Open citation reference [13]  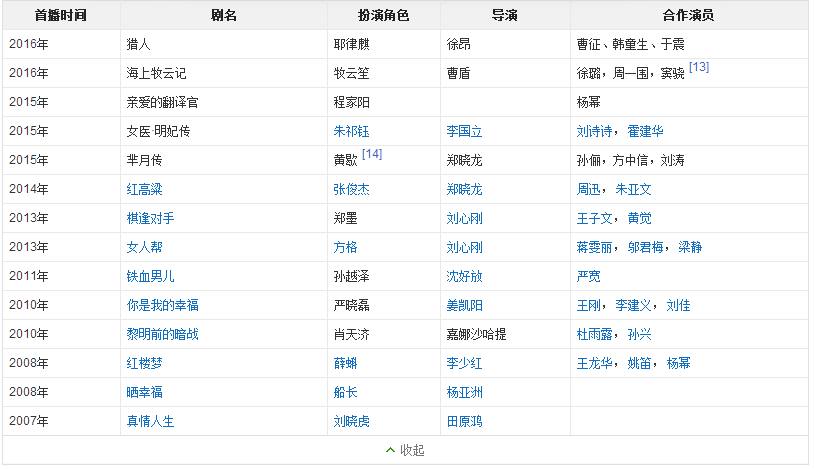coord(699,67)
